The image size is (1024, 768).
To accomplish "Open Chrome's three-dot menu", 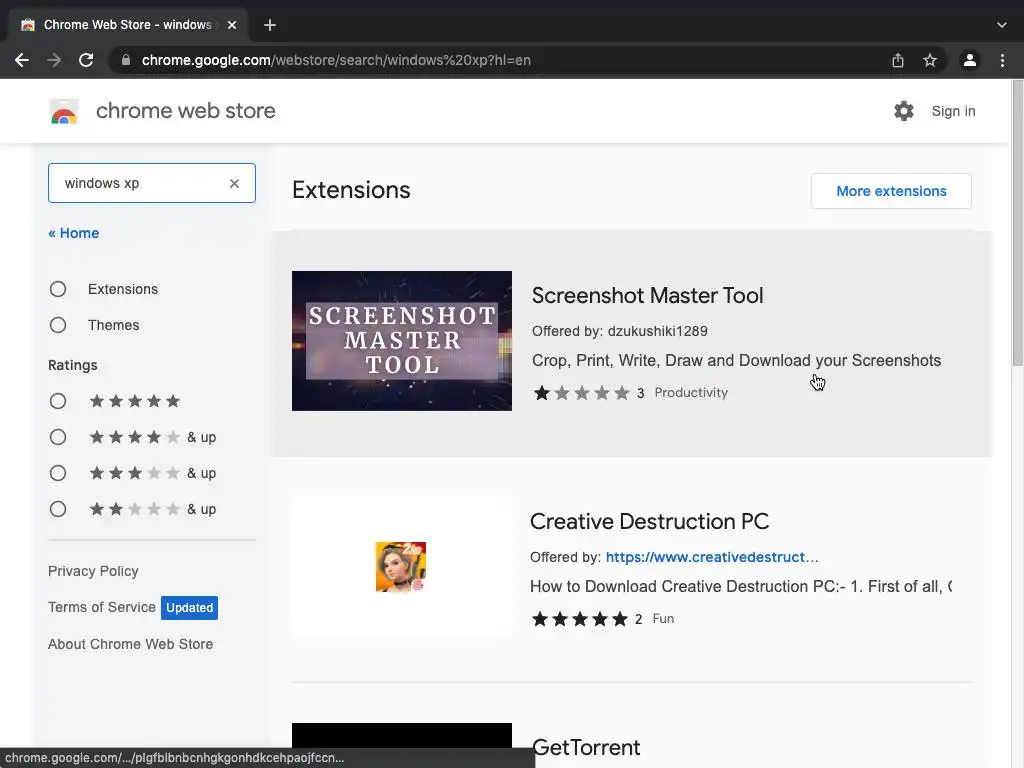I will click(1002, 60).
